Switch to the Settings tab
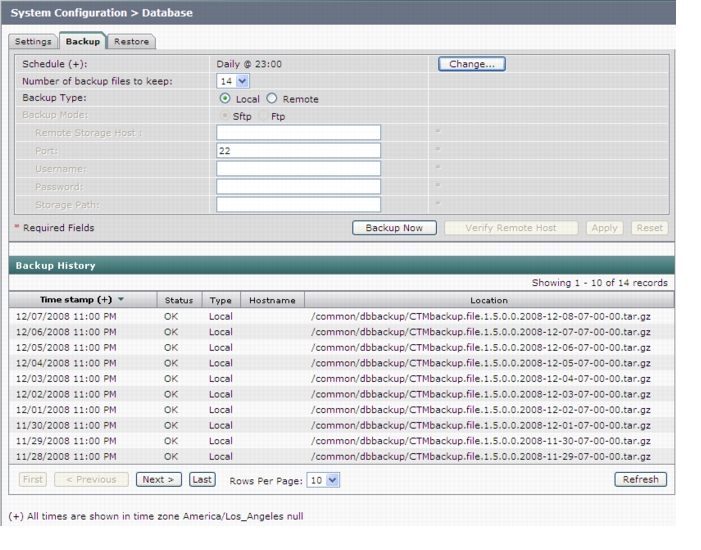Image resolution: width=701 pixels, height=550 pixels. coord(33,42)
